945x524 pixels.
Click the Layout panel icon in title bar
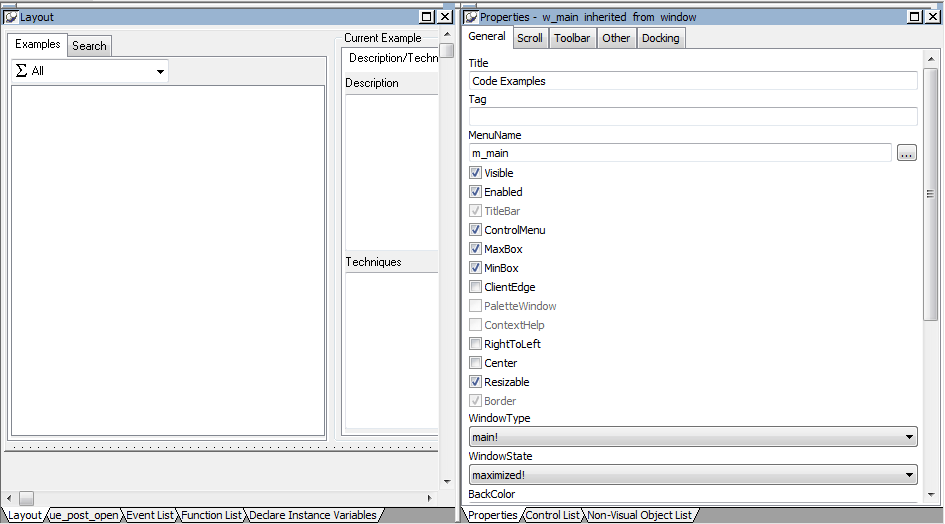(11, 17)
